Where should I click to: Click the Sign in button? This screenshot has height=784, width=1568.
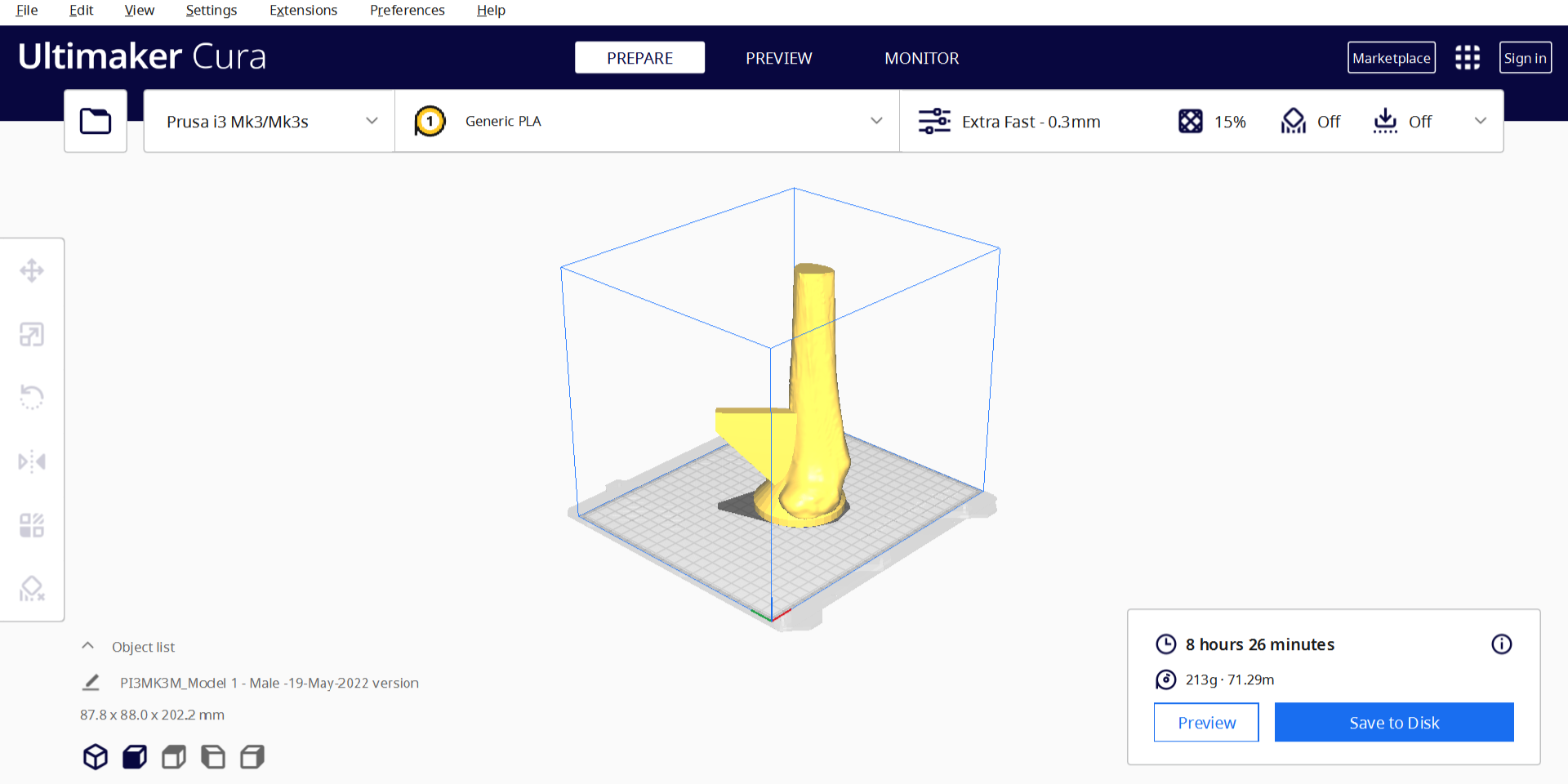(x=1525, y=58)
